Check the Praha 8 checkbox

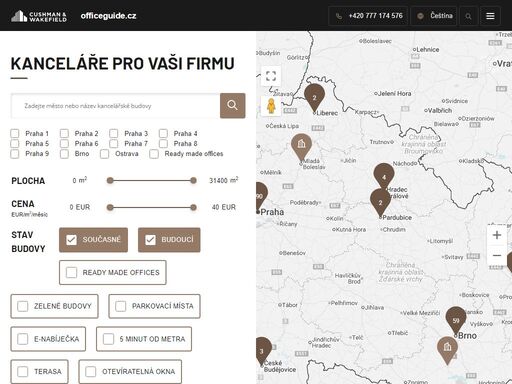(163, 144)
